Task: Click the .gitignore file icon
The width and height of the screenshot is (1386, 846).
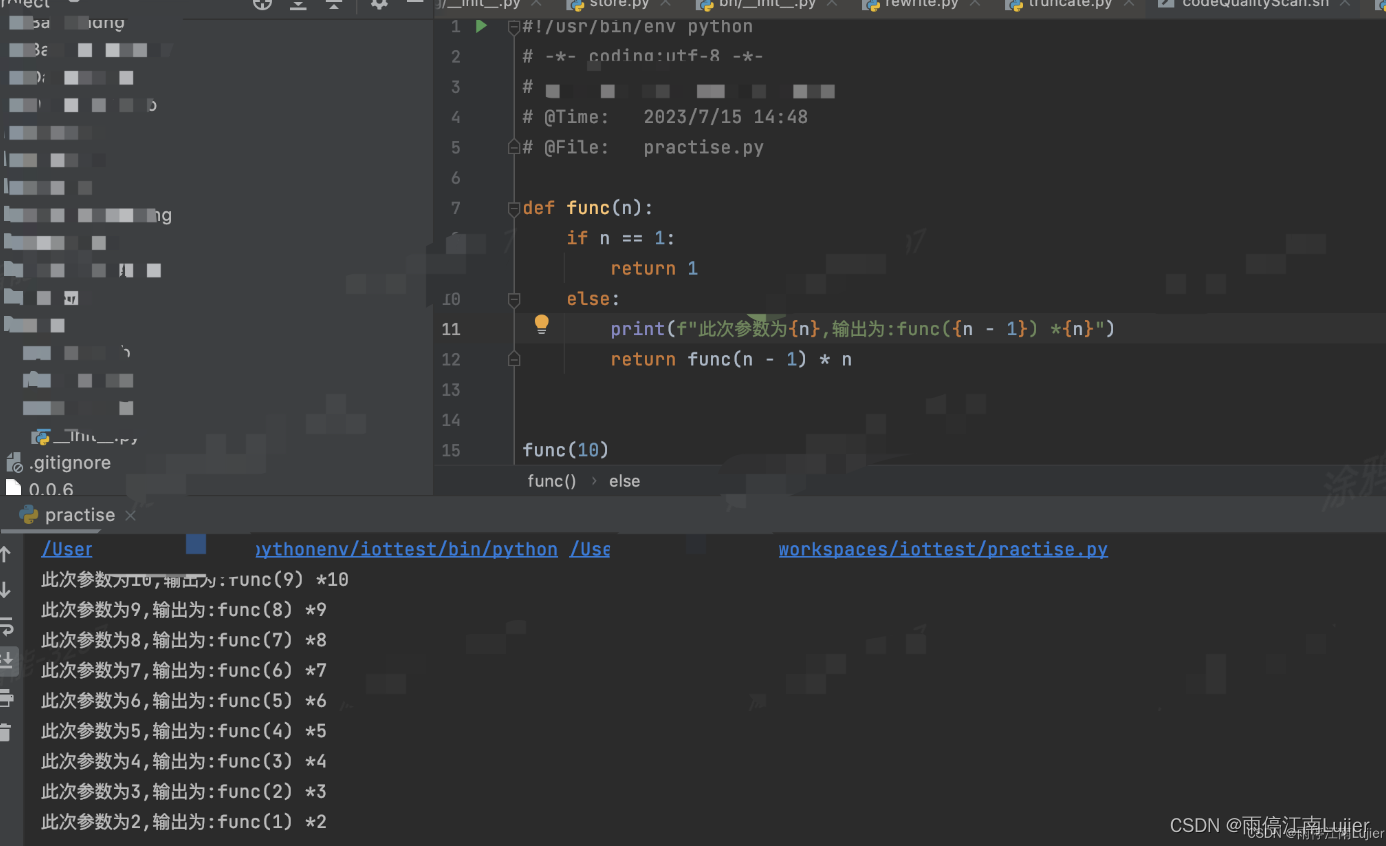Action: tap(14, 463)
